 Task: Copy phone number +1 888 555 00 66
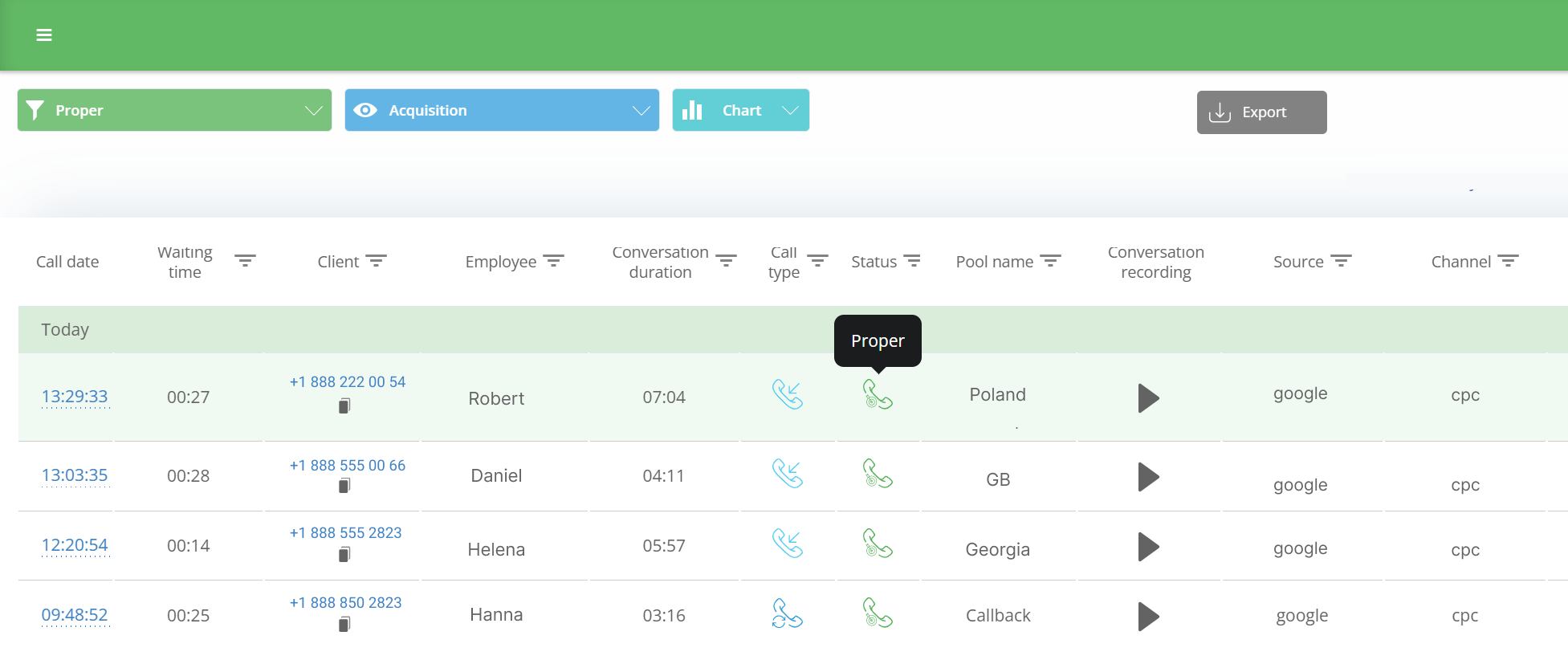pos(344,485)
